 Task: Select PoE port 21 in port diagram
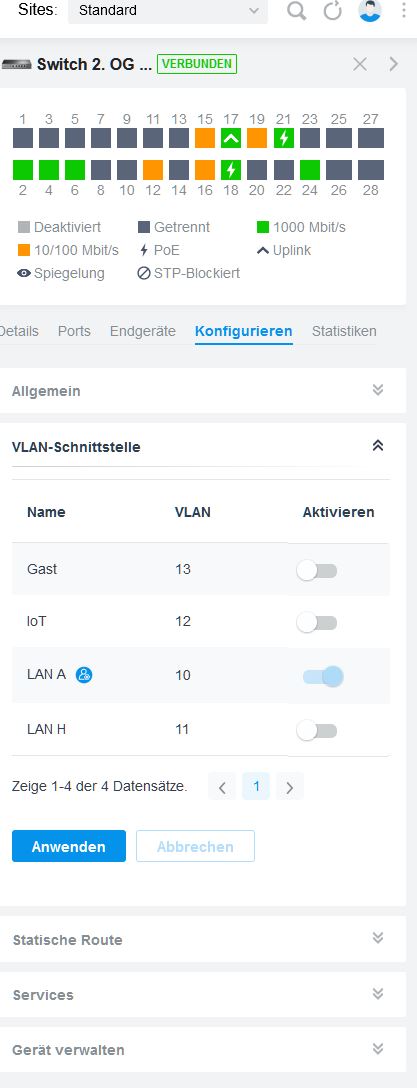point(284,138)
